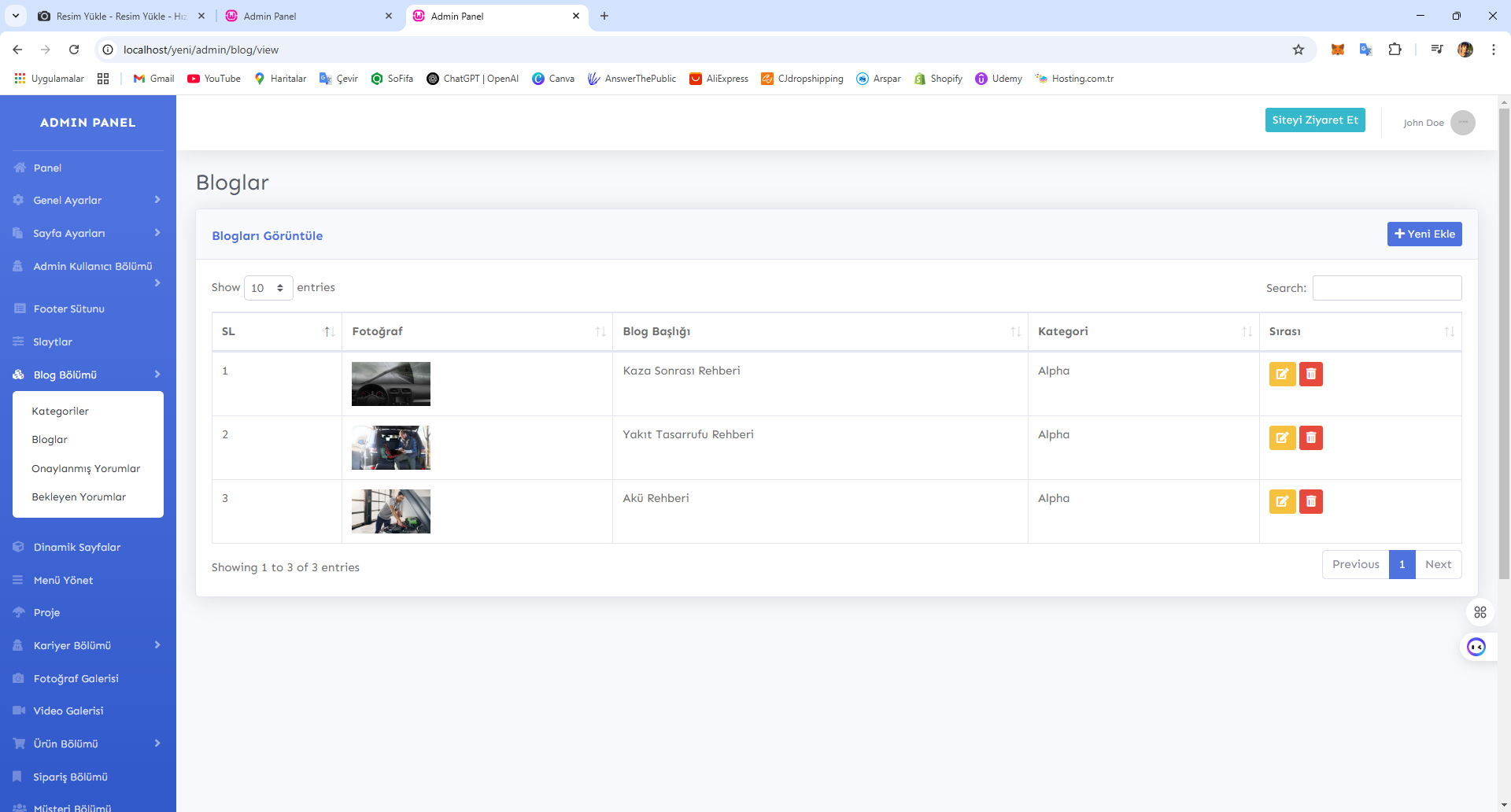Click the John Doe avatar icon

1462,123
